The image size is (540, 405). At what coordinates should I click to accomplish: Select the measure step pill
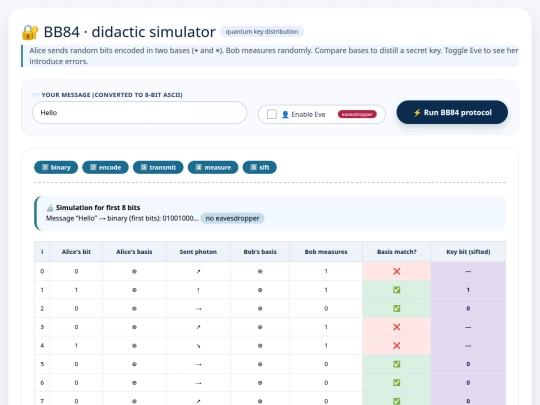click(213, 167)
